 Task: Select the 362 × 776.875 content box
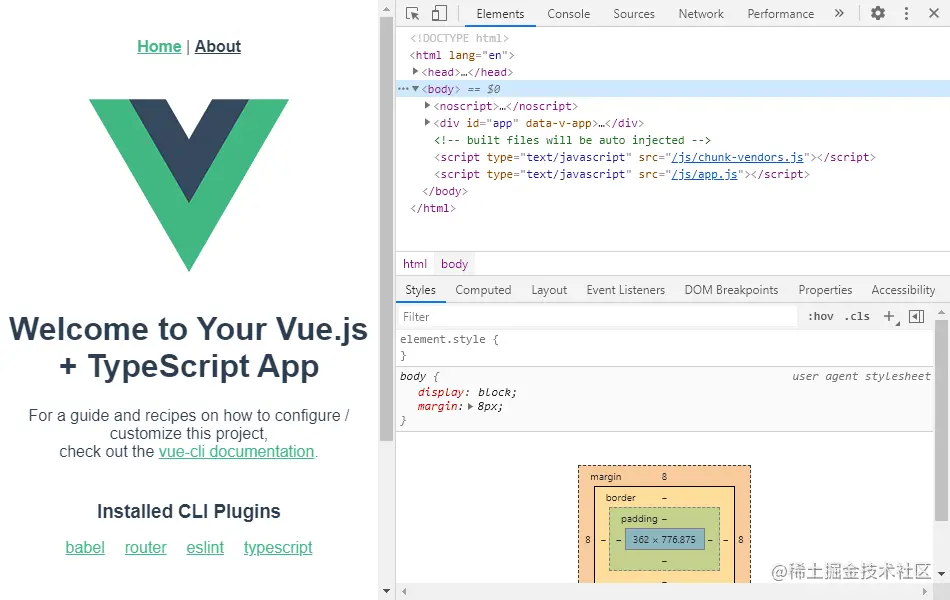coord(665,539)
